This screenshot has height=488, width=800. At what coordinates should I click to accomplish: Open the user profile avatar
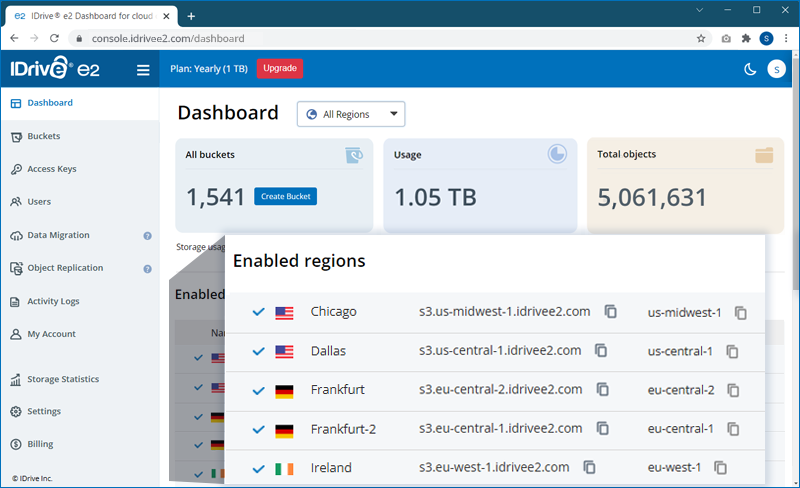point(776,69)
